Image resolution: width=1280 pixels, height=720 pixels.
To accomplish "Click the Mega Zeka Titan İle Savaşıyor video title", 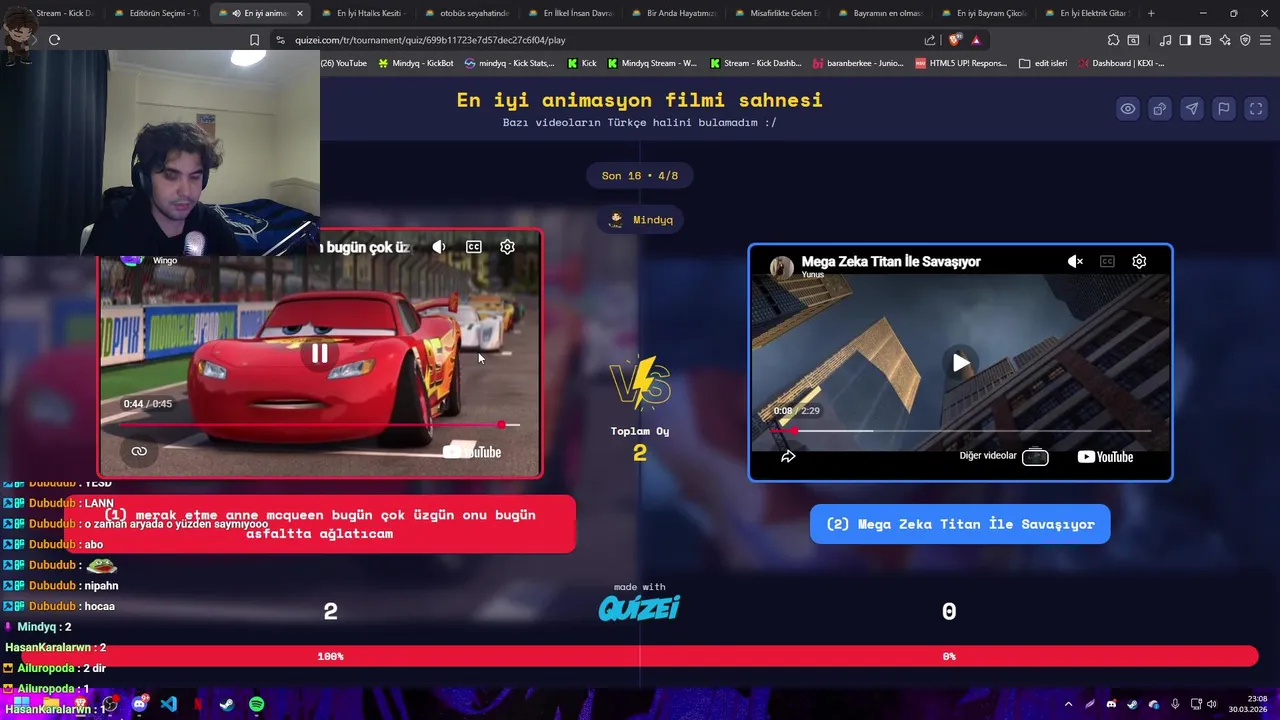I will pos(891,261).
